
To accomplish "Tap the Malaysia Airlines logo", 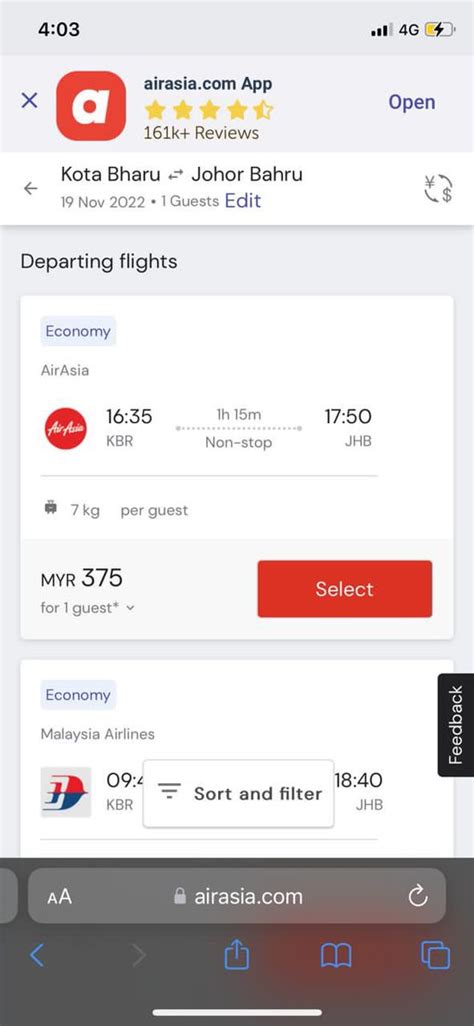I will point(65,792).
